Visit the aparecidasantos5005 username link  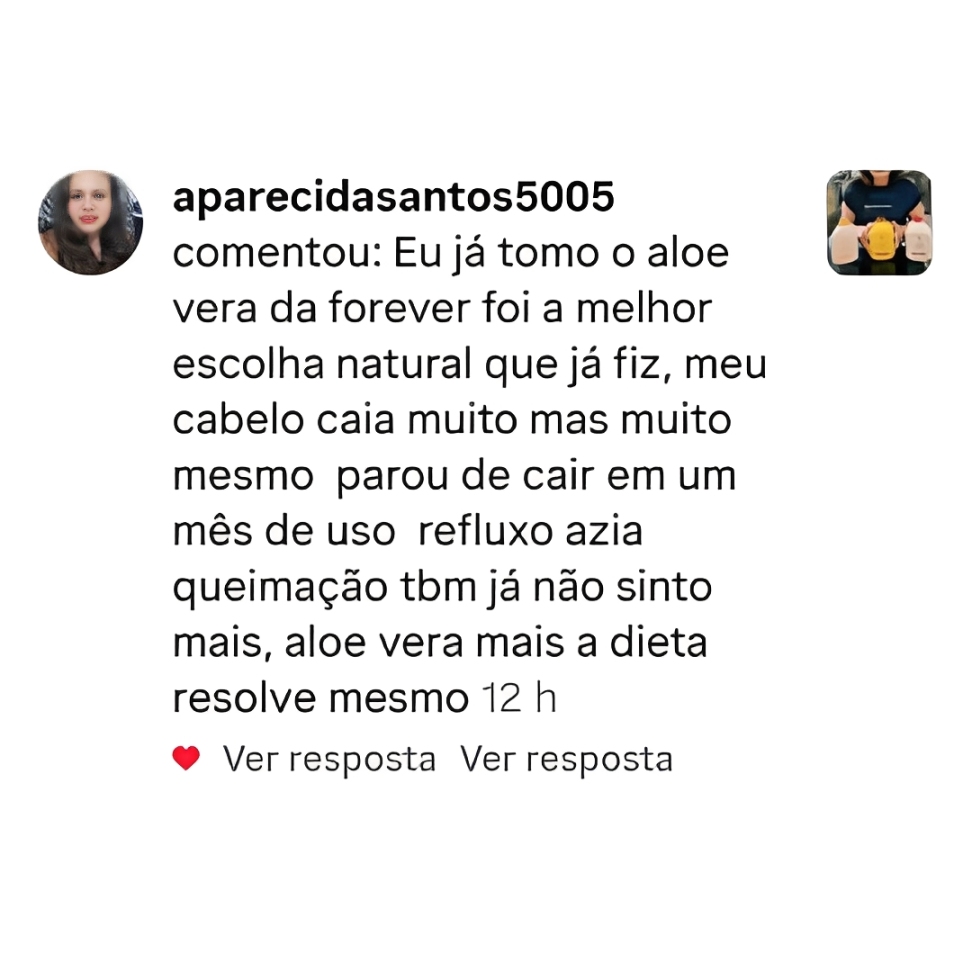pyautogui.click(x=394, y=197)
